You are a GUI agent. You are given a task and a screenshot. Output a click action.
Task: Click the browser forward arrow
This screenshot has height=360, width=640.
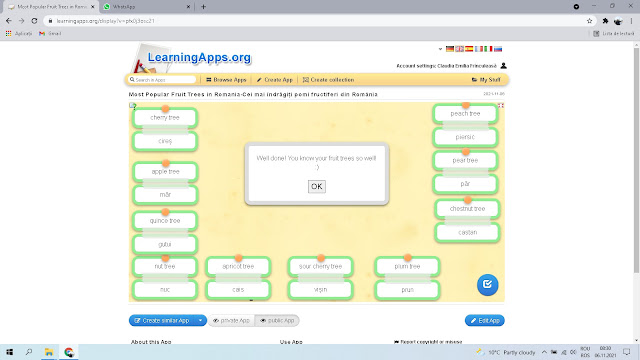(x=21, y=21)
